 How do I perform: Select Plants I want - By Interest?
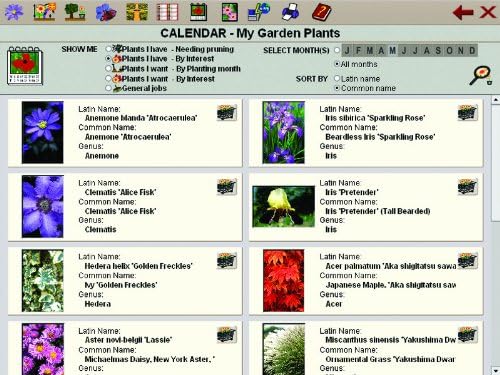108,79
